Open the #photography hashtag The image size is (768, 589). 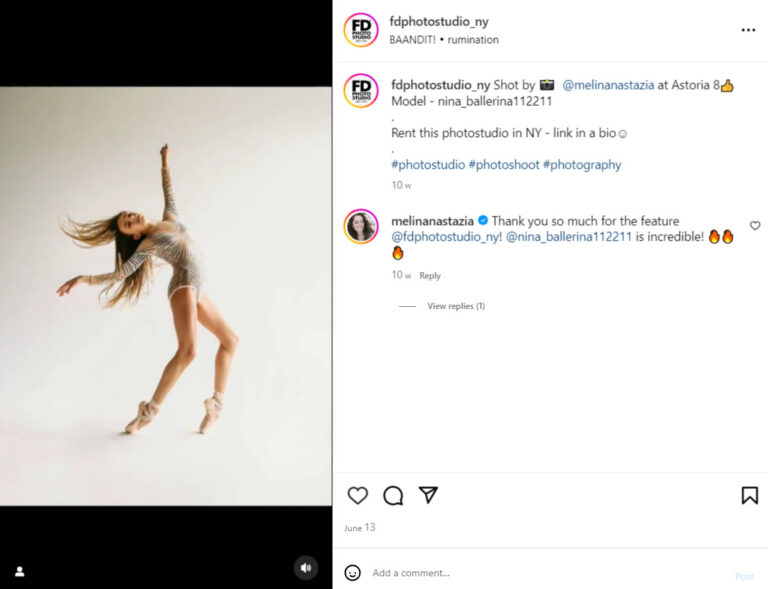[x=582, y=165]
